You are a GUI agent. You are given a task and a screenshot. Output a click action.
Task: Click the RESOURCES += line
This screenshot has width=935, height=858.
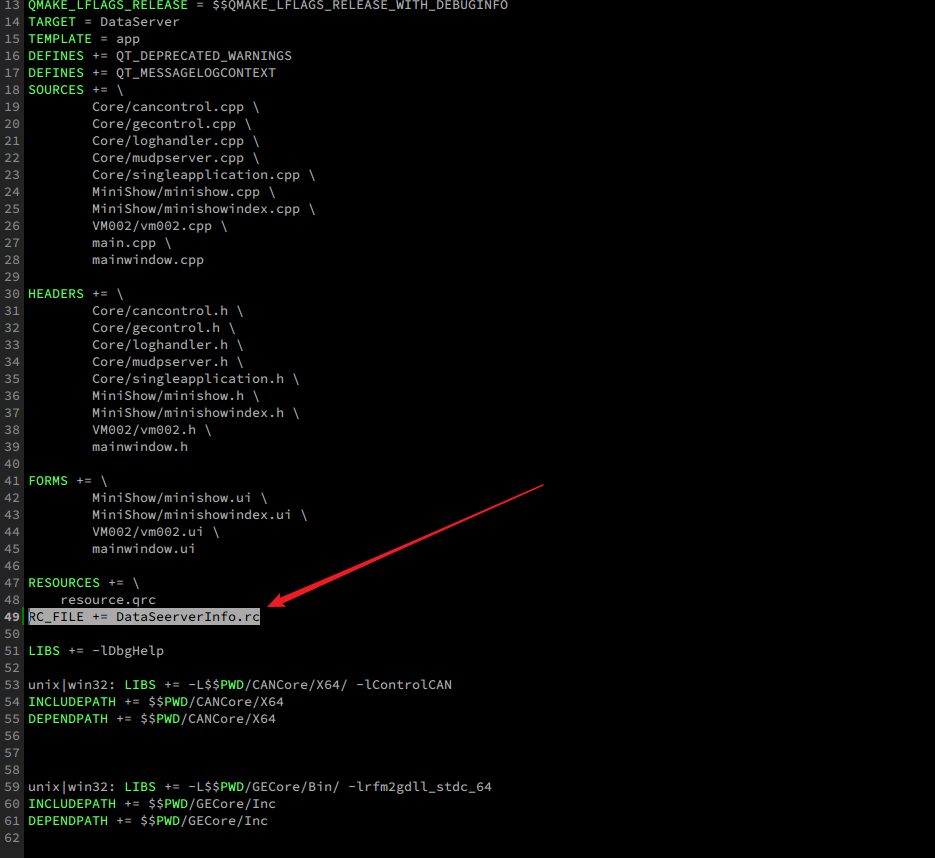(83, 583)
